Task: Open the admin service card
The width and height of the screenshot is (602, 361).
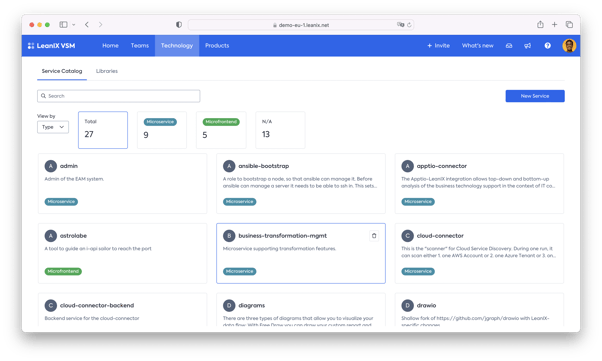Action: click(122, 184)
